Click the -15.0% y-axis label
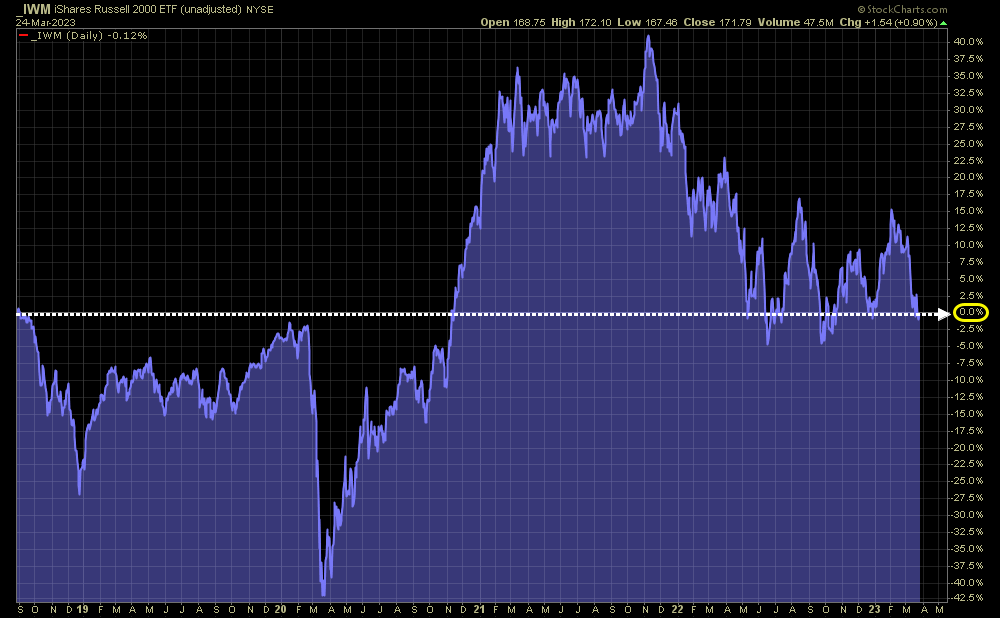This screenshot has width=1000, height=618. pyautogui.click(x=967, y=413)
